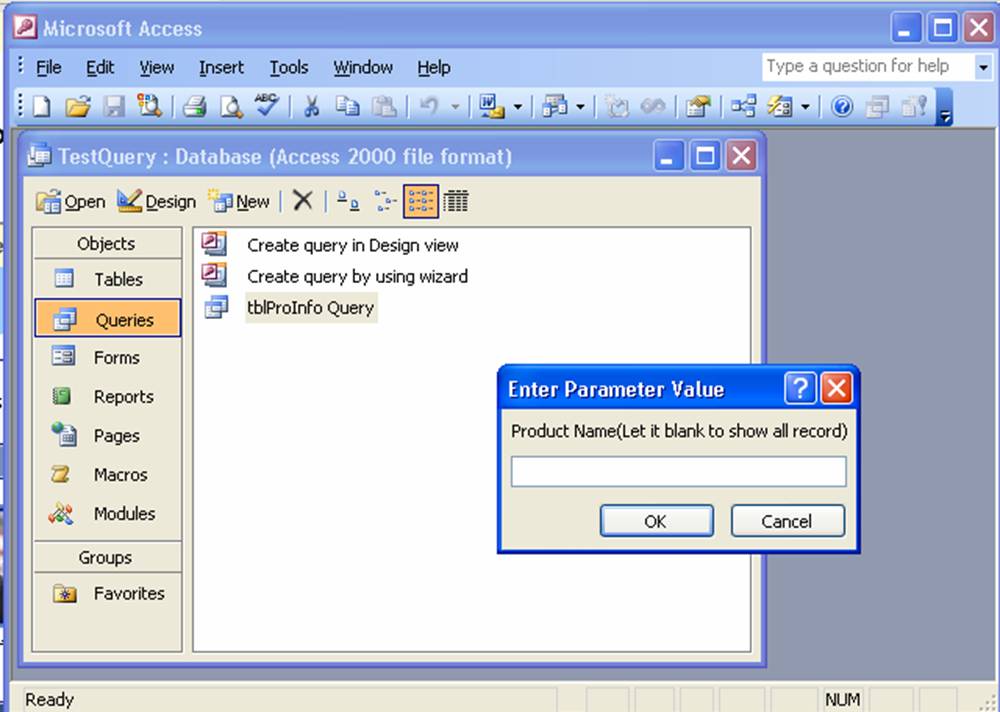The width and height of the screenshot is (1000, 712).
Task: Open the Favorites group
Action: coord(108,593)
